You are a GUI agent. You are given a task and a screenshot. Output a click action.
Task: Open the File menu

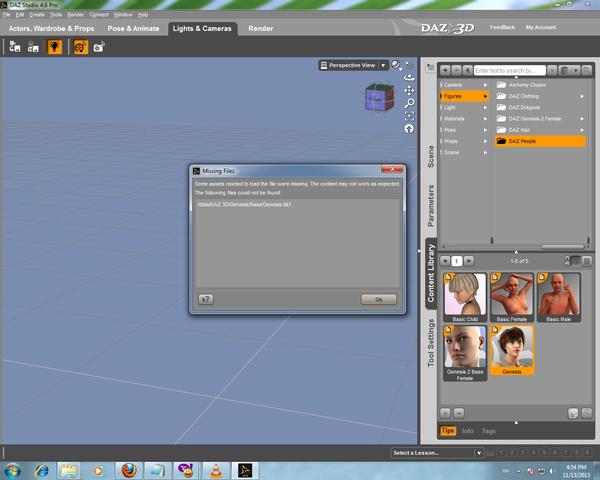point(6,15)
